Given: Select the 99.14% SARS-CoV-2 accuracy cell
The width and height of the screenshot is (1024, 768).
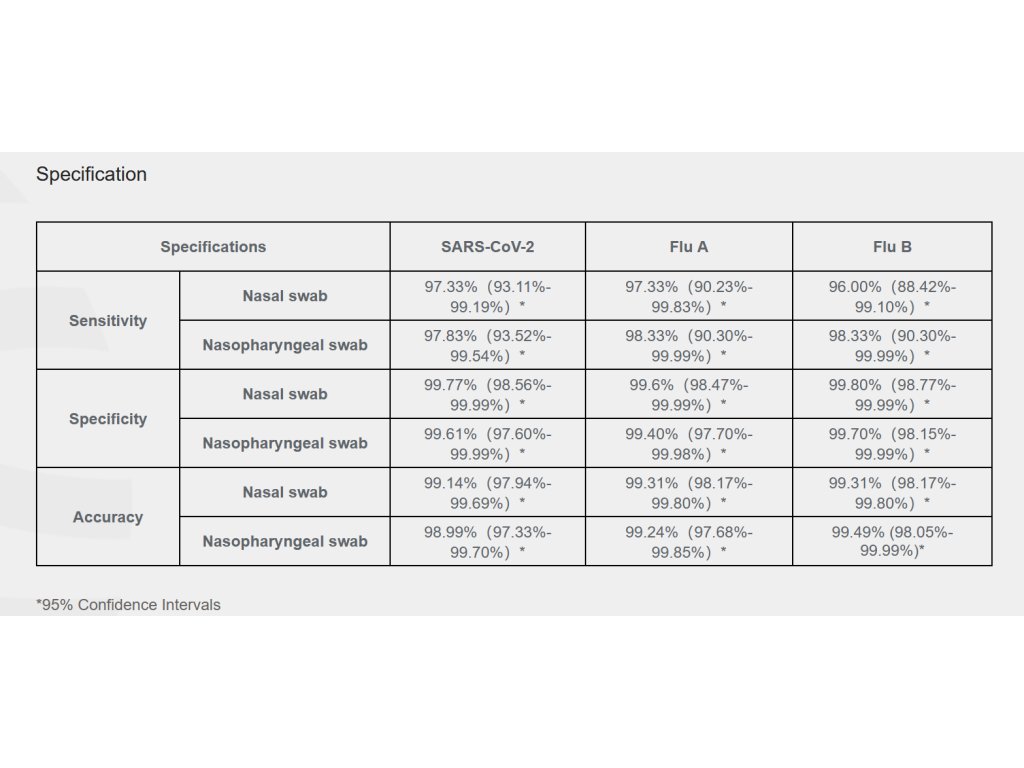Looking at the screenshot, I should point(487,492).
